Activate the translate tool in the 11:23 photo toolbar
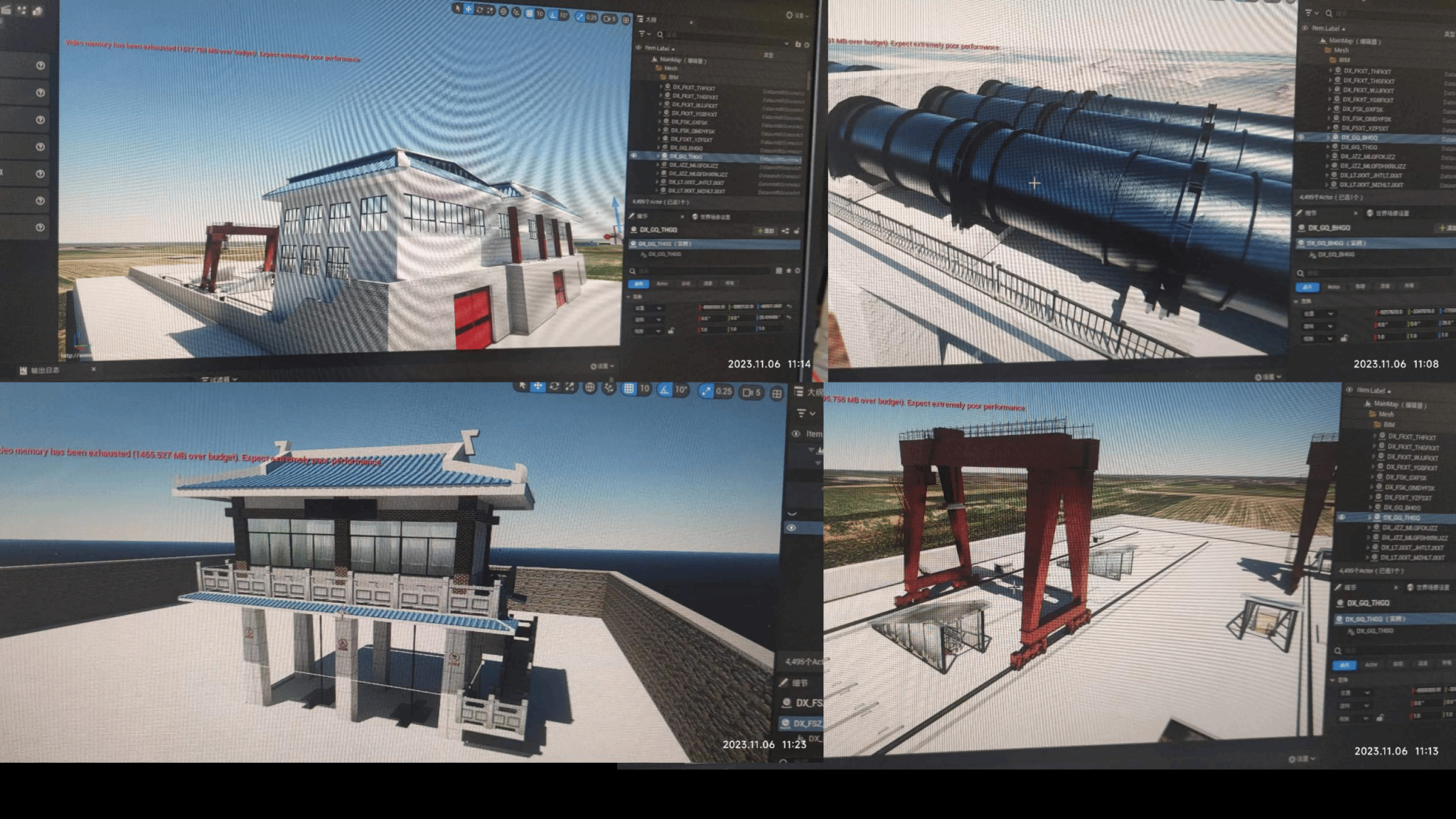The image size is (1456, 819). (537, 386)
